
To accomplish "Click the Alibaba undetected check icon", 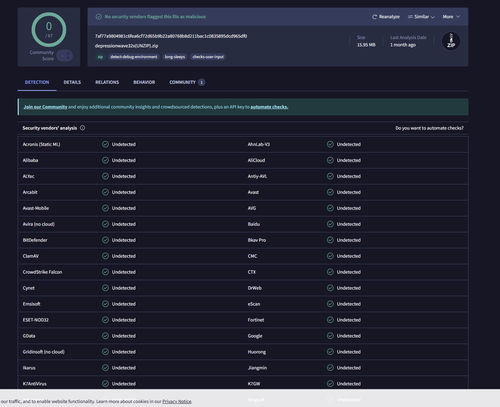I will [x=105, y=160].
